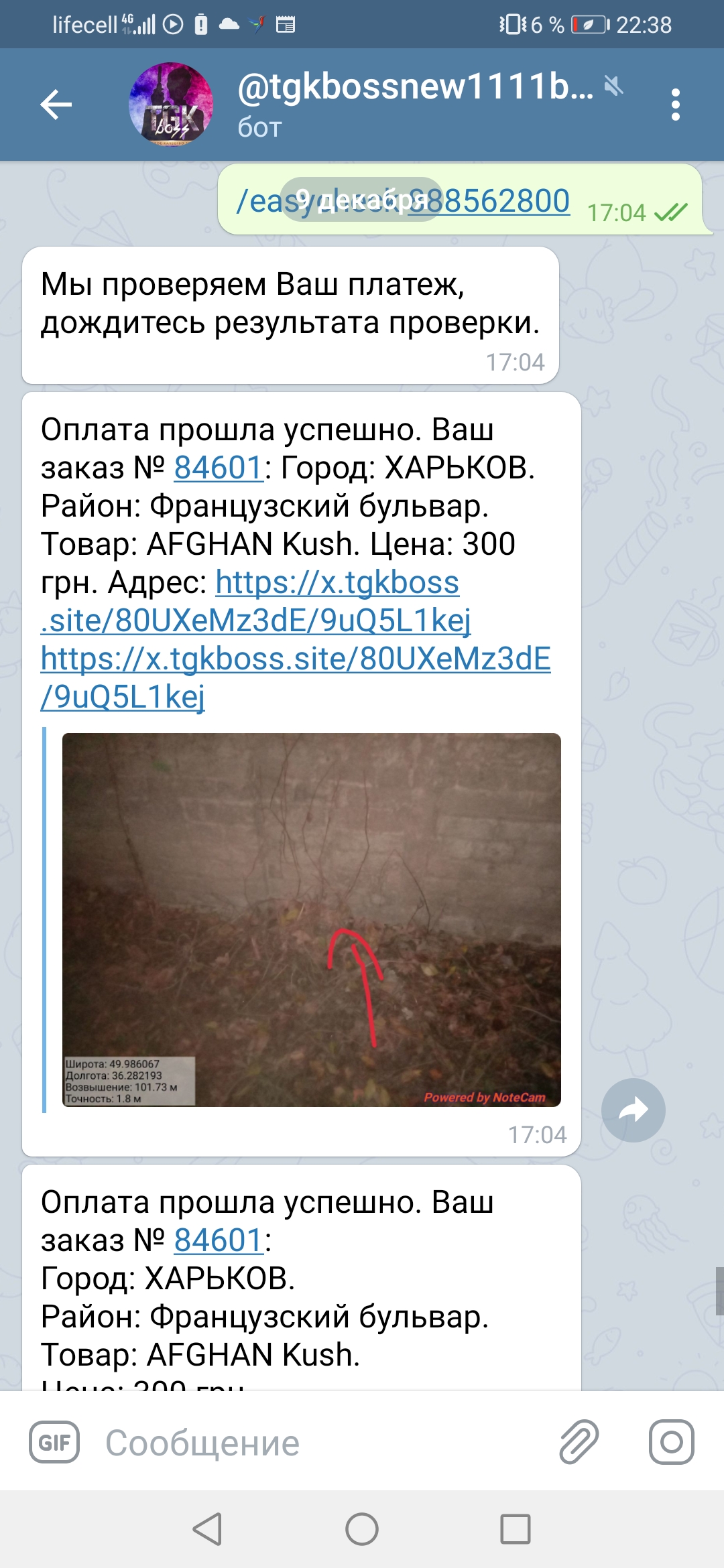
Task: Open the @tgkbossnew1111b bot profile title
Action: coord(416,86)
